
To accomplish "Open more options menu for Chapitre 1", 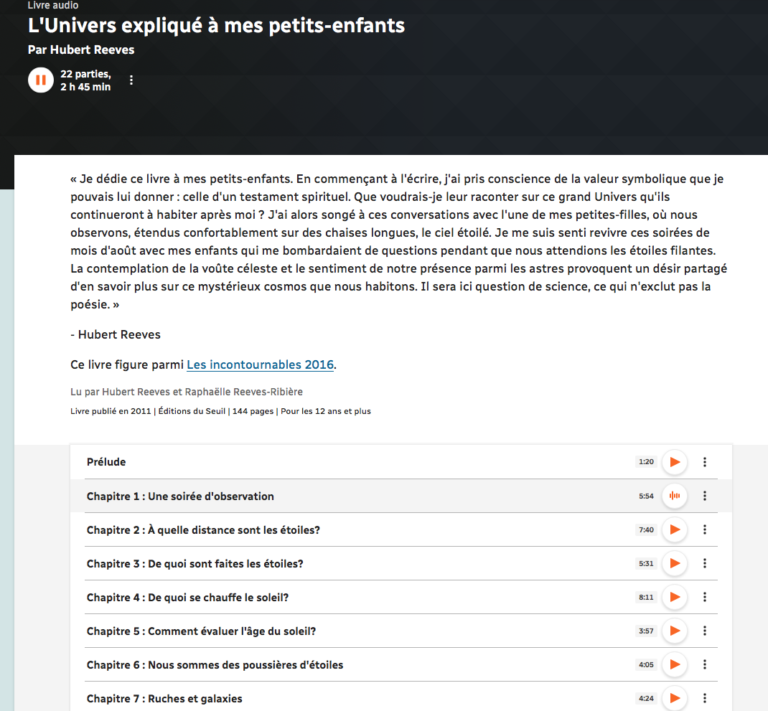I will coord(705,496).
